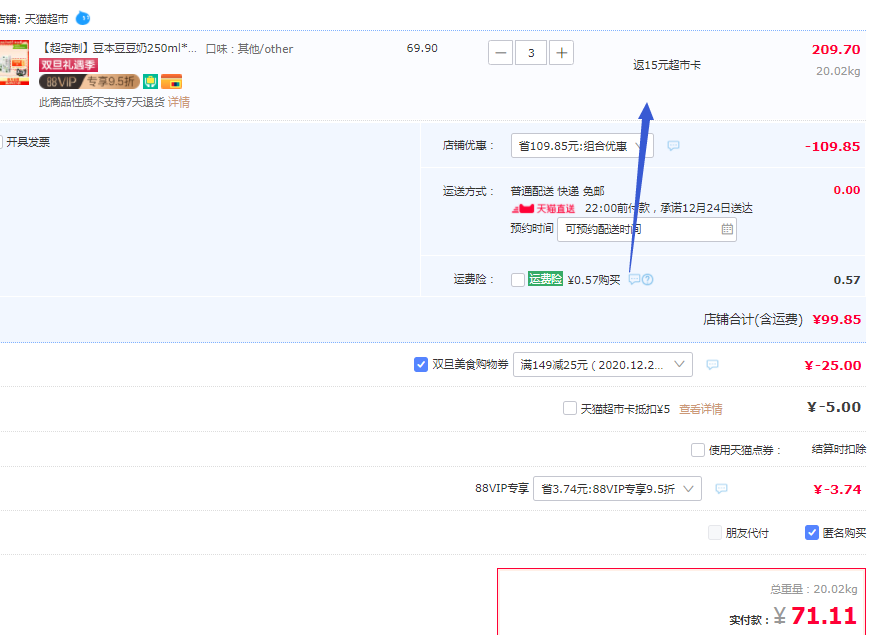Click the orange credit card icon

point(172,82)
